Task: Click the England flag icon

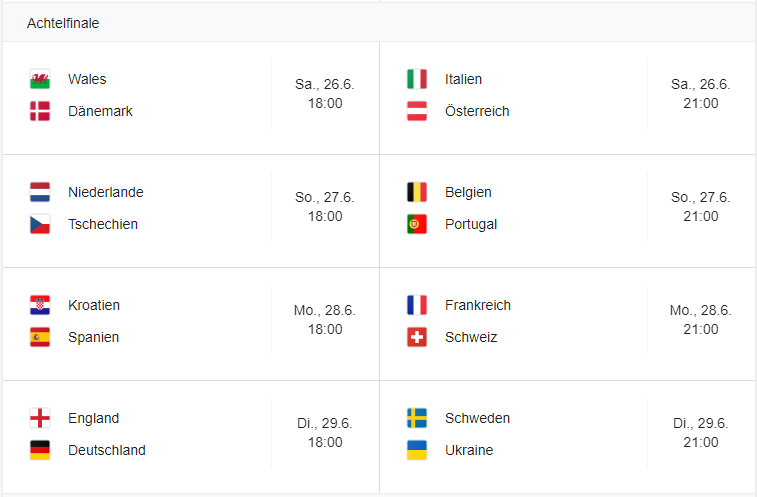Action: (40, 418)
